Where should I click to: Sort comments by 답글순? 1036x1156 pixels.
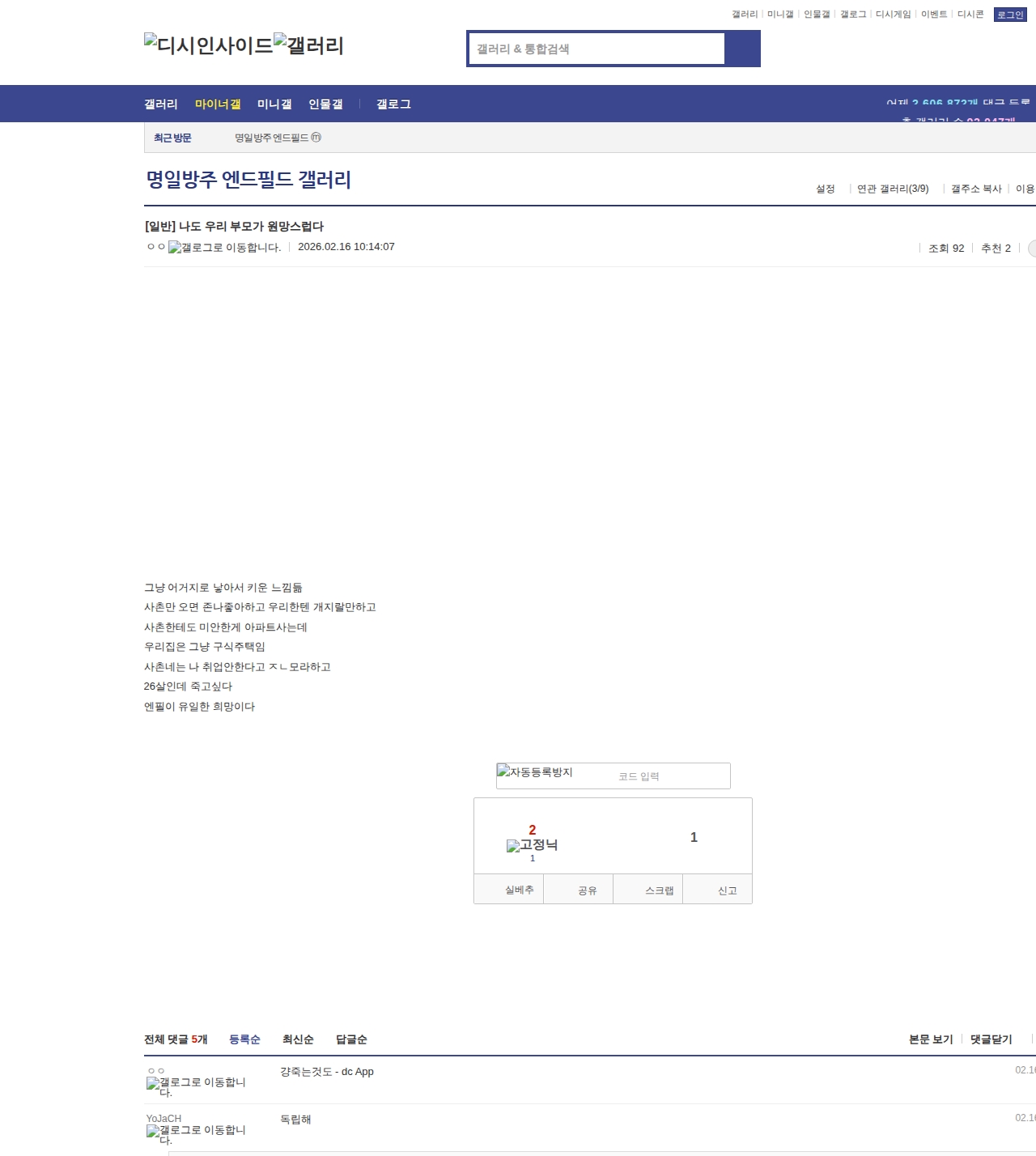351,1039
